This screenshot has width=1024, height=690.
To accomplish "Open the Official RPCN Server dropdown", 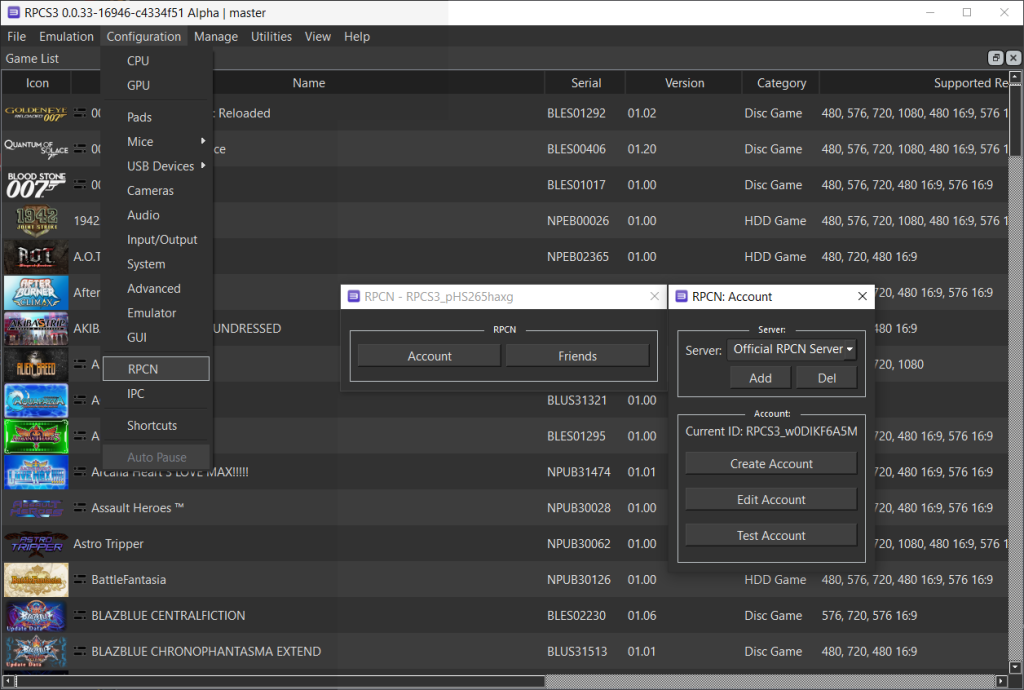I will point(792,349).
